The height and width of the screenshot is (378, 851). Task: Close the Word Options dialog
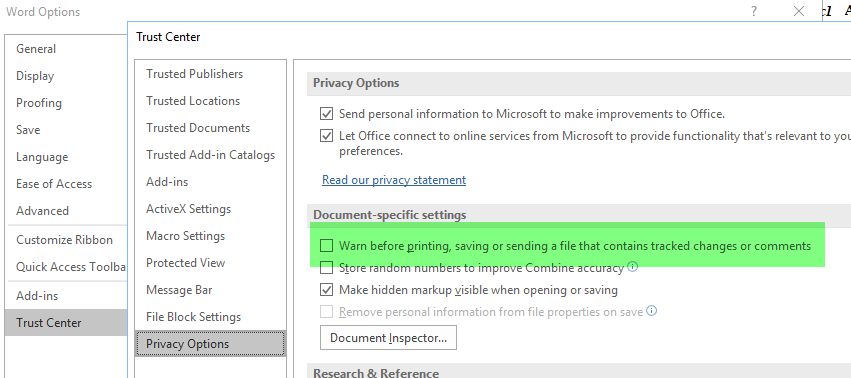tap(799, 11)
